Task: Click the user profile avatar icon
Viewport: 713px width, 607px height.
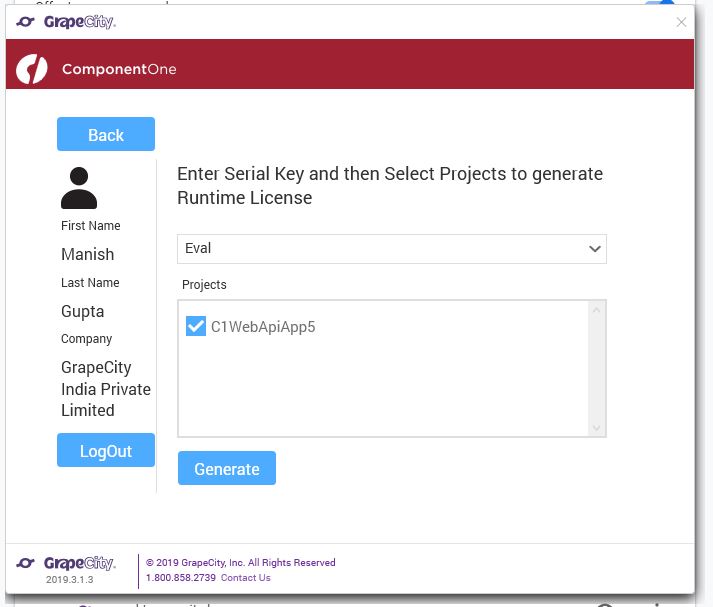Action: coord(79,188)
